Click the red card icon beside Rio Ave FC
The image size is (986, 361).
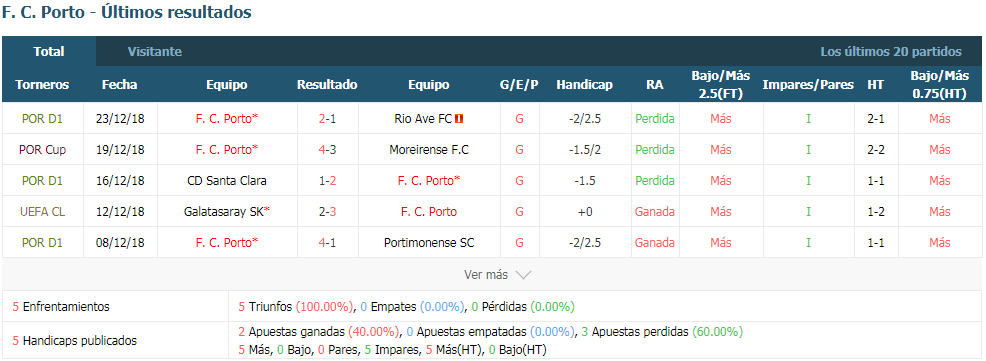click(x=460, y=118)
